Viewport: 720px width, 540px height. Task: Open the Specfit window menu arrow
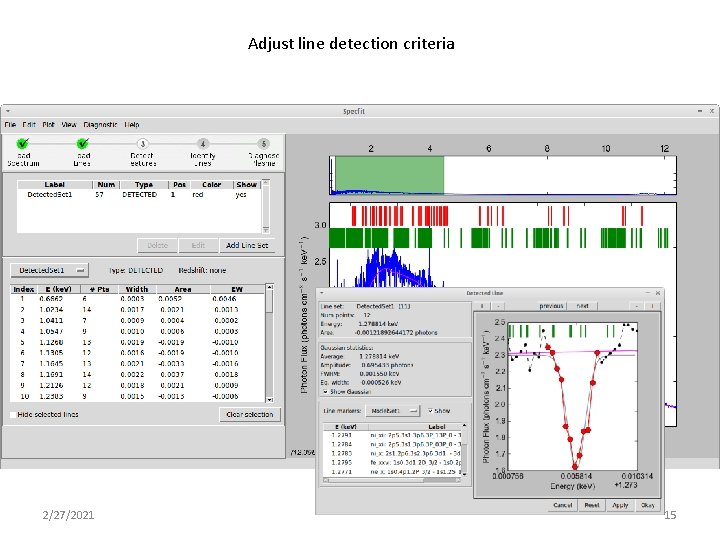(8, 111)
